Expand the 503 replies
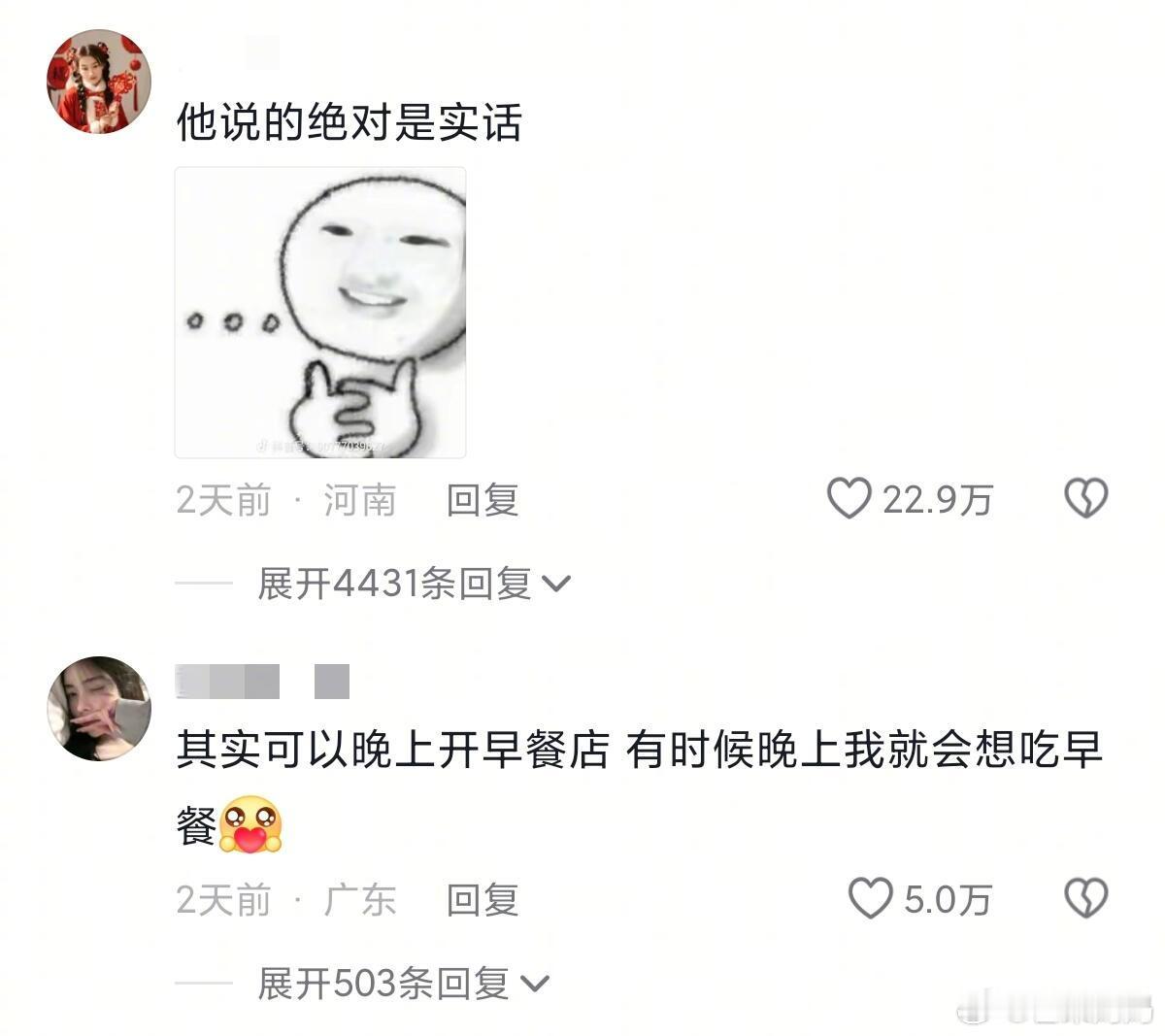The height and width of the screenshot is (1036, 1165). 403,984
